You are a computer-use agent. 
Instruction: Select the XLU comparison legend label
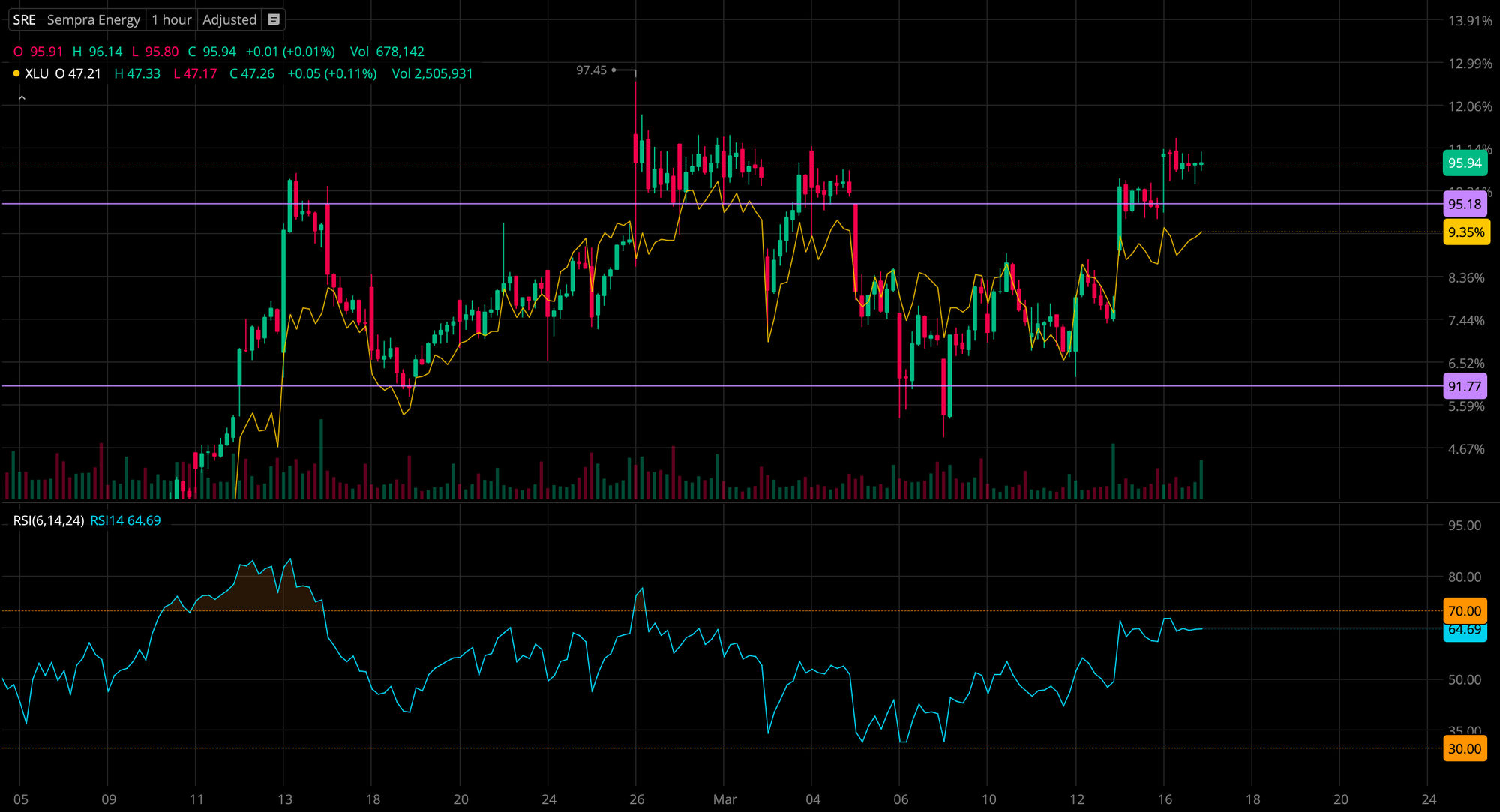point(37,73)
